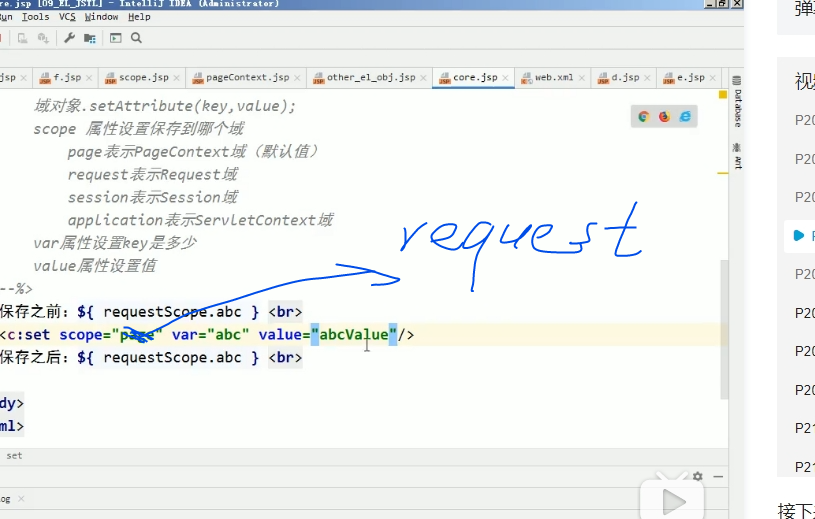Click comment line 'scope 属性设置保存到哪个域'
This screenshot has width=815, height=519.
138,129
